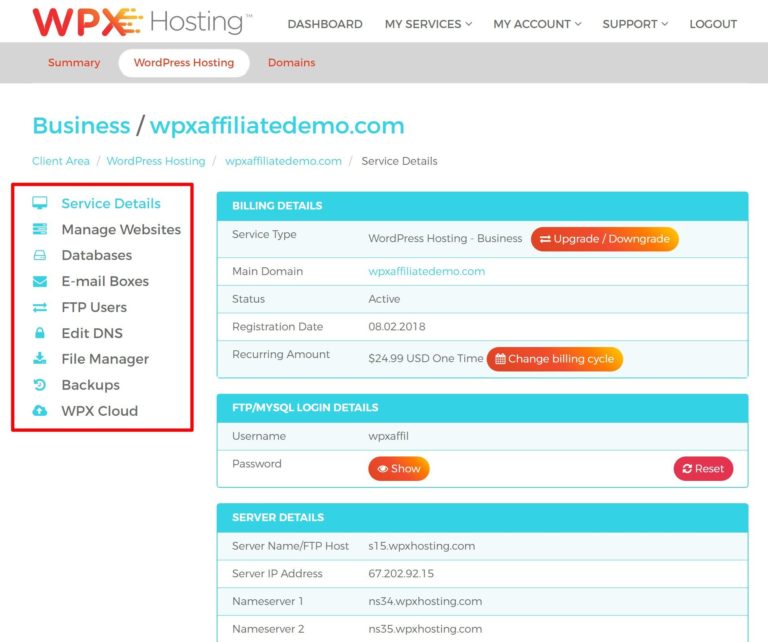Go to Dashboard in top navigation
Image resolution: width=768 pixels, height=642 pixels.
pyautogui.click(x=325, y=24)
